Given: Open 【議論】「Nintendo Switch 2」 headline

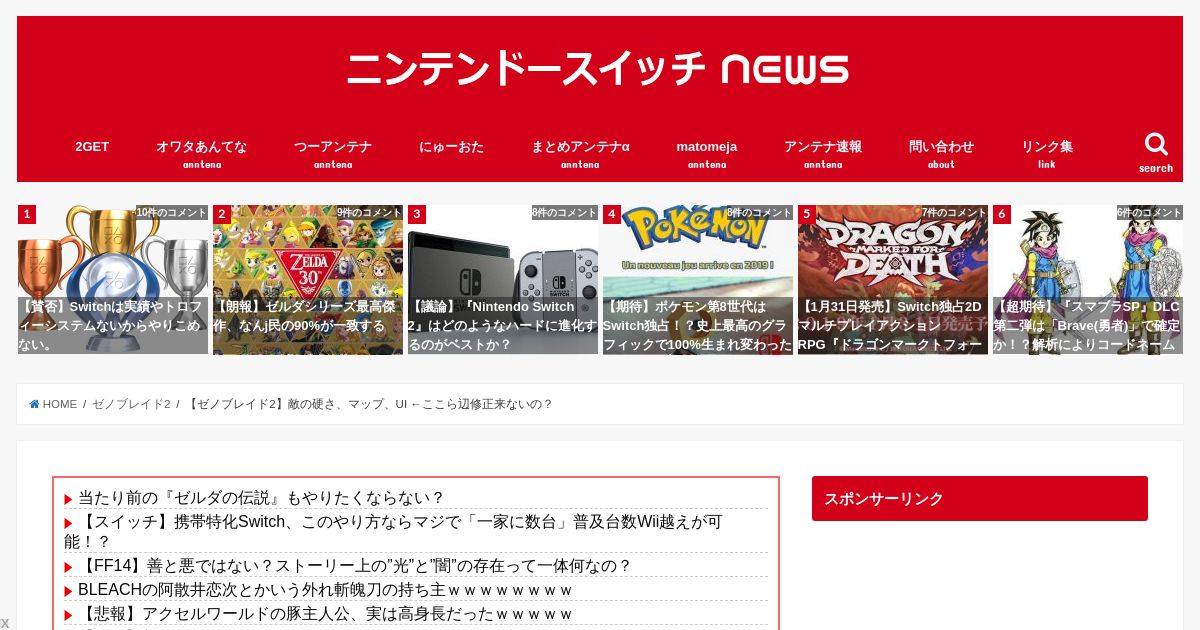Looking at the screenshot, I should 503,325.
